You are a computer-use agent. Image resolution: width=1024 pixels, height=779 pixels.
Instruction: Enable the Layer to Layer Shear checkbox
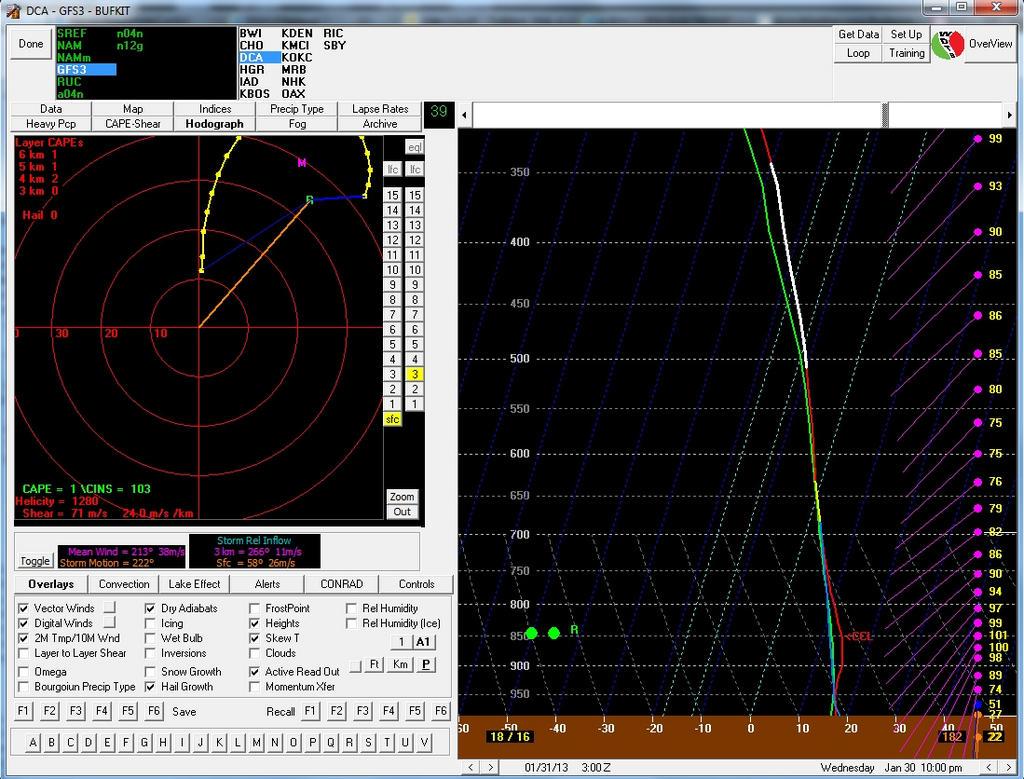tap(24, 653)
